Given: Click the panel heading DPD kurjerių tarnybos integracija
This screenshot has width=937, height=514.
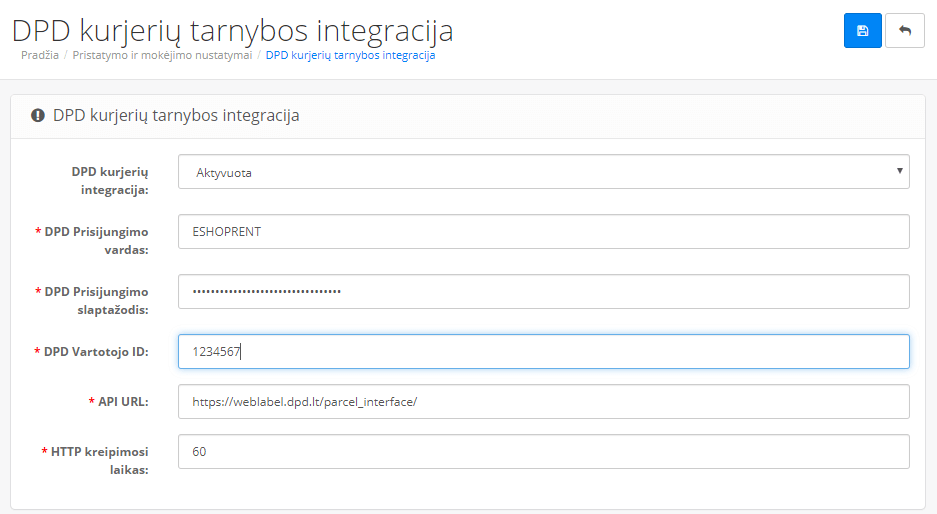Looking at the screenshot, I should [176, 115].
